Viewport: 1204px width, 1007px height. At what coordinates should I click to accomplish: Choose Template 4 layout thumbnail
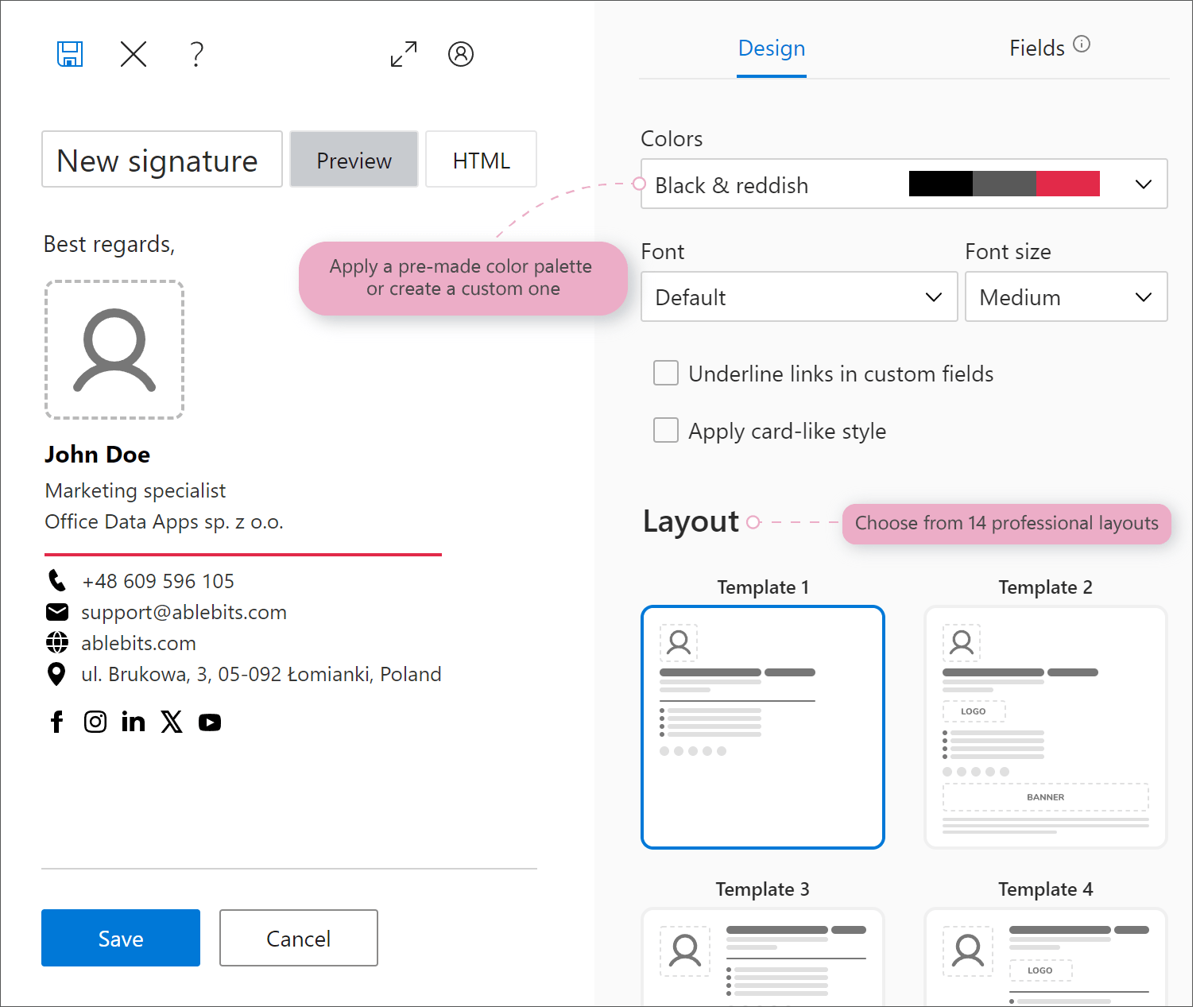tap(1046, 957)
